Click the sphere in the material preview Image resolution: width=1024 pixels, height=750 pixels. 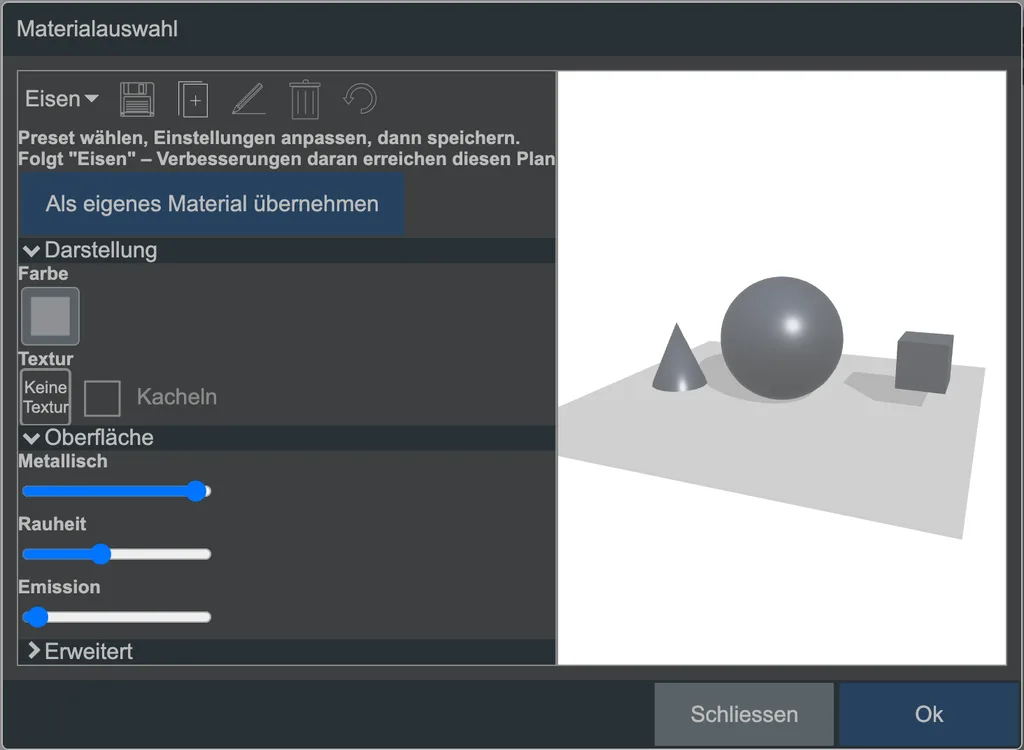782,338
